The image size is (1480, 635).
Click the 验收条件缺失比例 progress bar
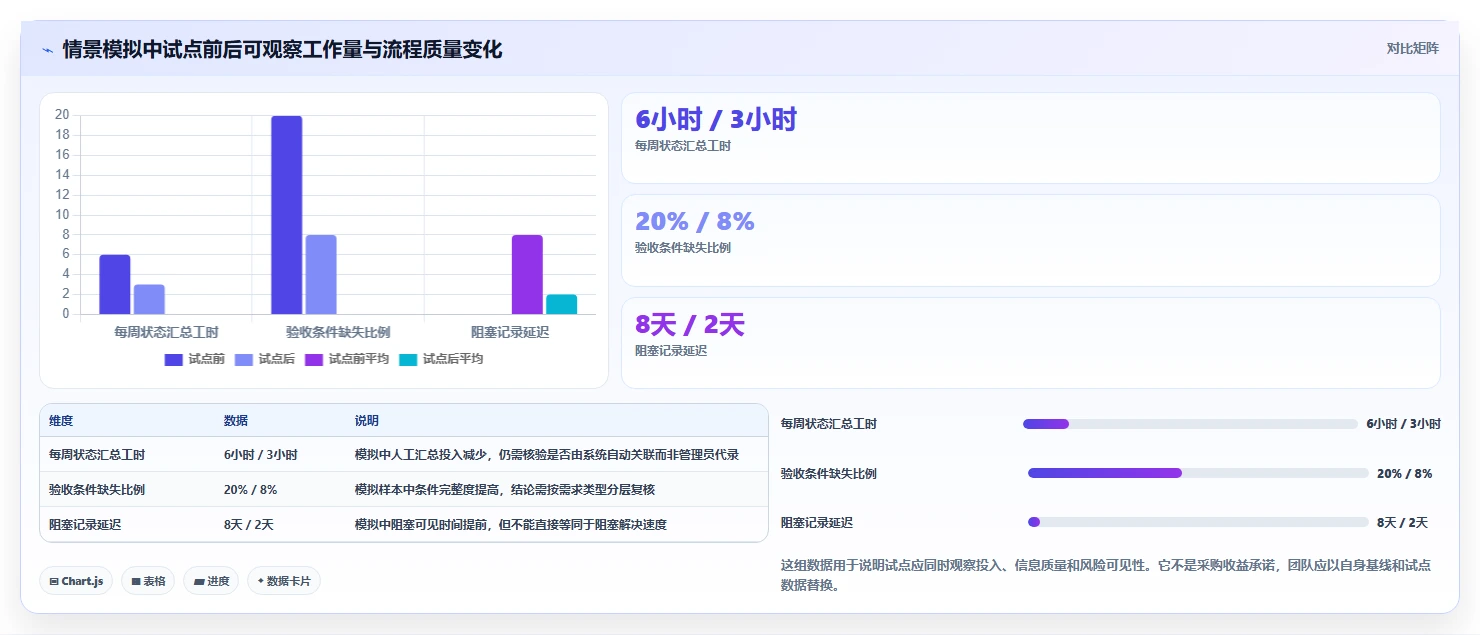click(1198, 473)
